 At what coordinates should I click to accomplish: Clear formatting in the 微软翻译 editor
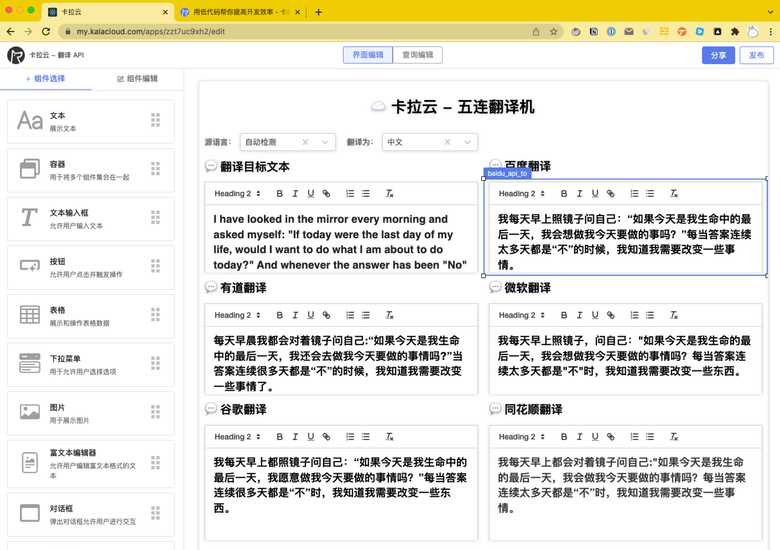674,315
